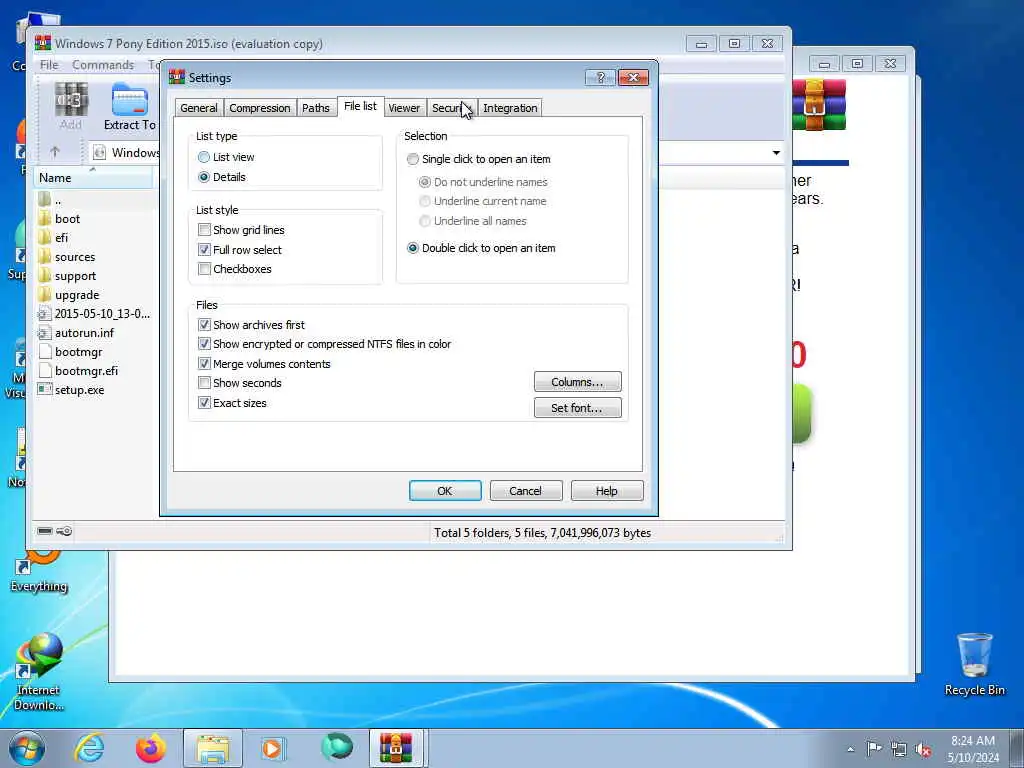
Task: Click the Cancel button
Action: click(x=526, y=490)
